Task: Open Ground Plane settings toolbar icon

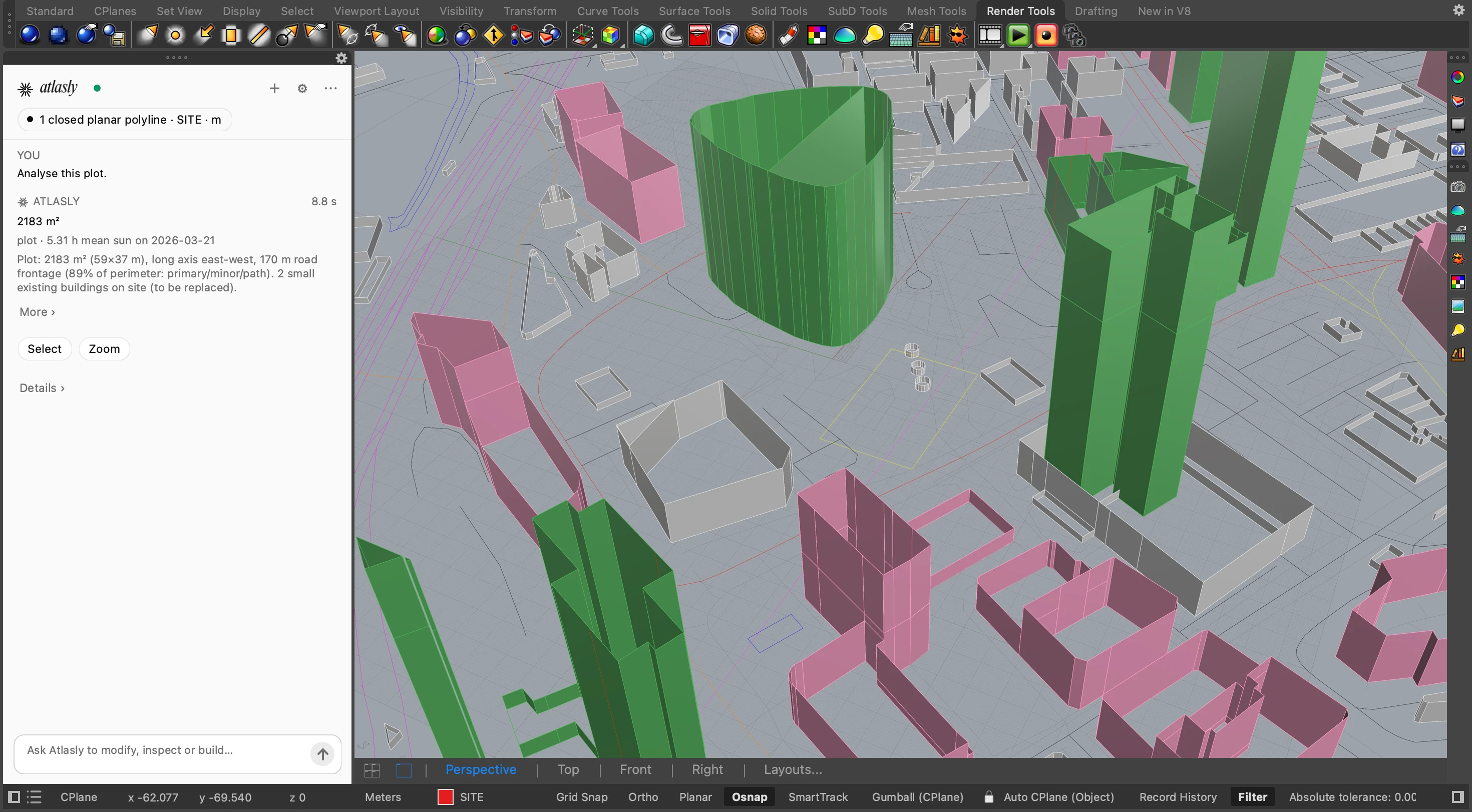Action: pyautogui.click(x=901, y=36)
